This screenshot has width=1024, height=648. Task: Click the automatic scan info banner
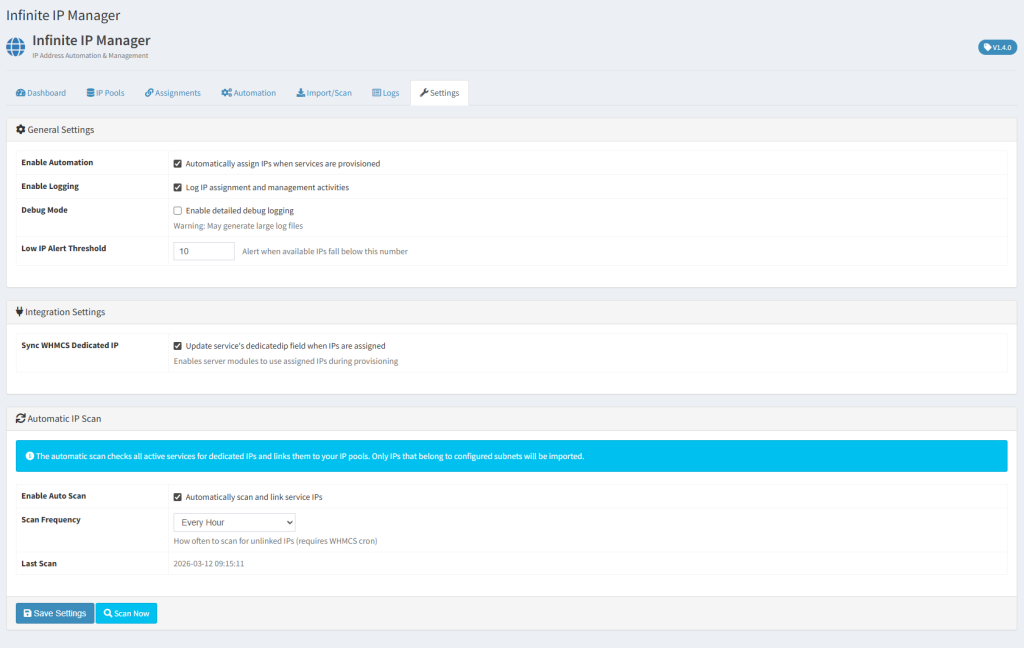[x=511, y=456]
